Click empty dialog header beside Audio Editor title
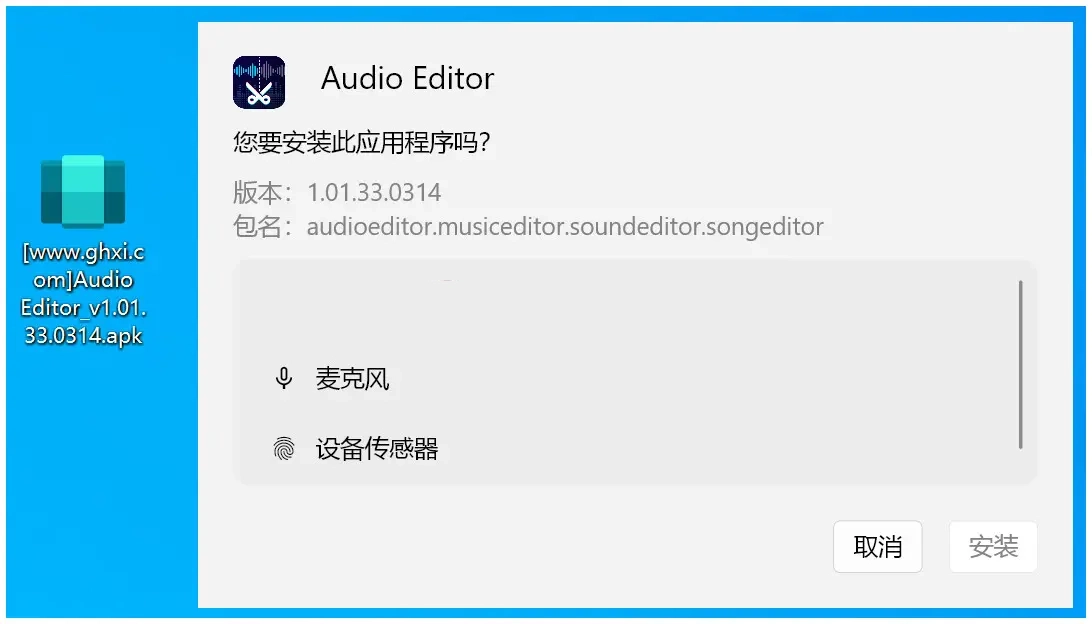Viewport: 1092px width, 624px height. tap(766, 78)
